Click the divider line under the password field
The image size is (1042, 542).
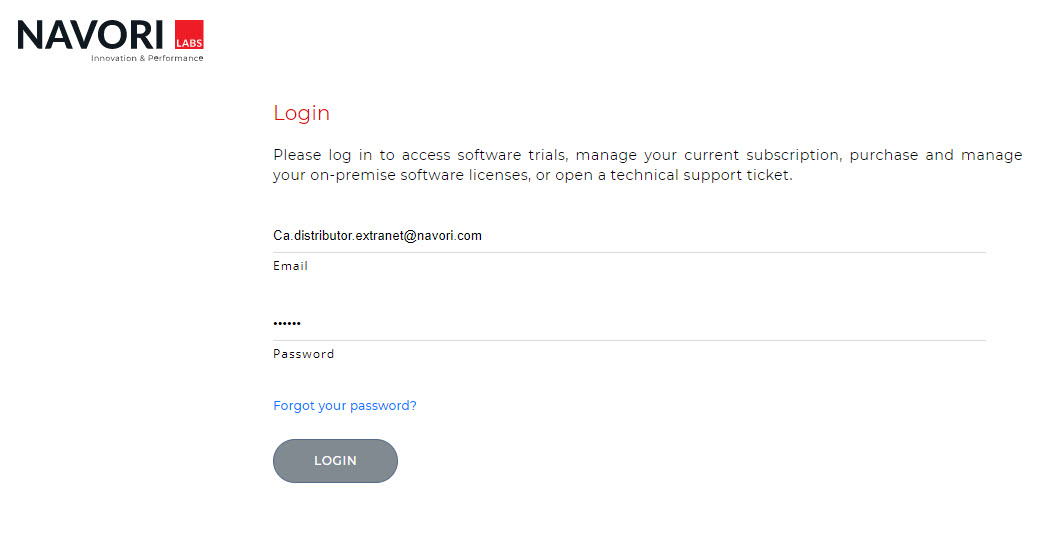[x=629, y=340]
